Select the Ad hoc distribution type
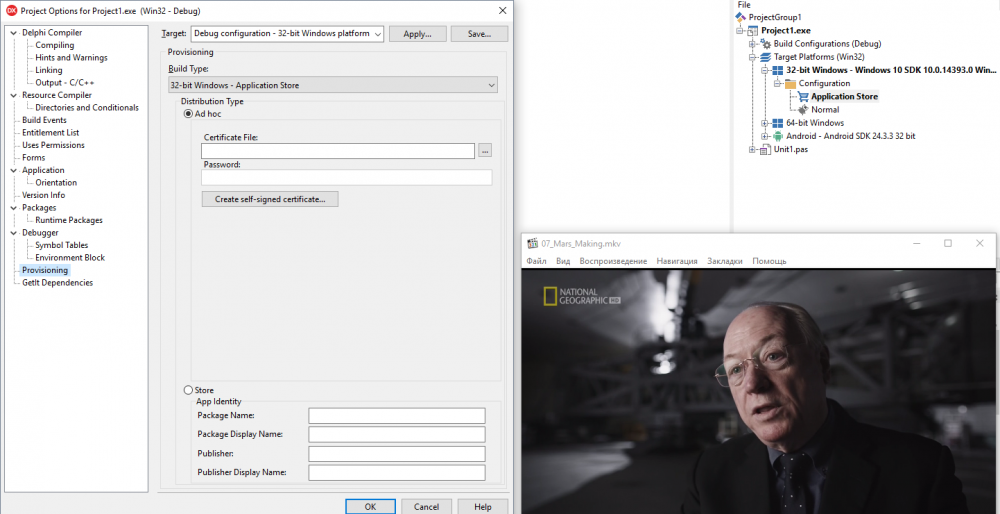The width and height of the screenshot is (1000, 514). point(188,114)
